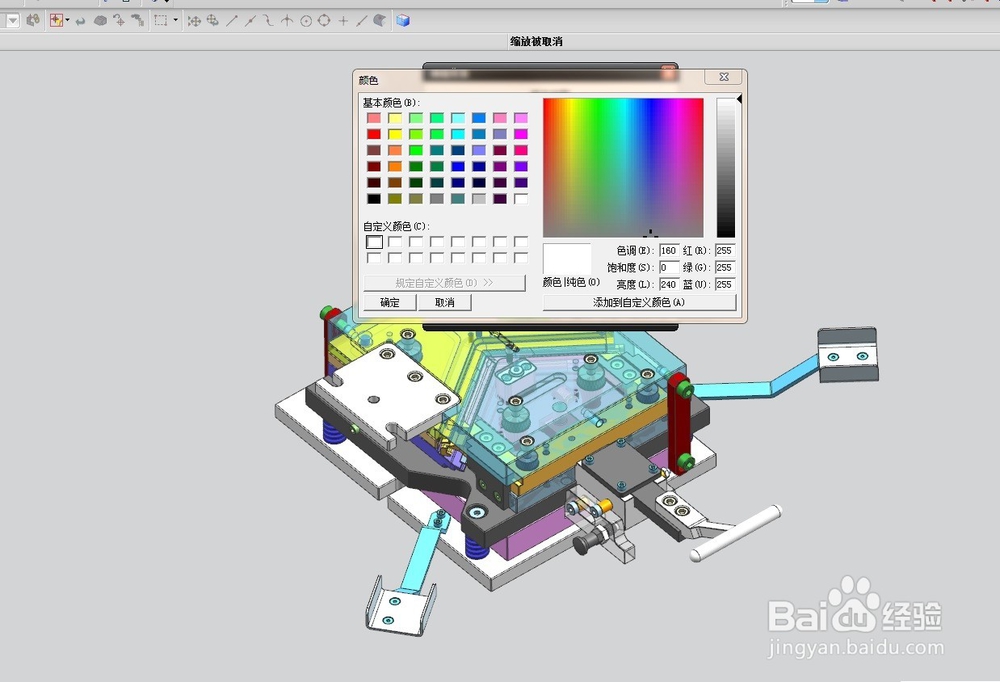Pick the olive swatch next to black
Viewport: 1000px width, 682px height.
pyautogui.click(x=395, y=198)
